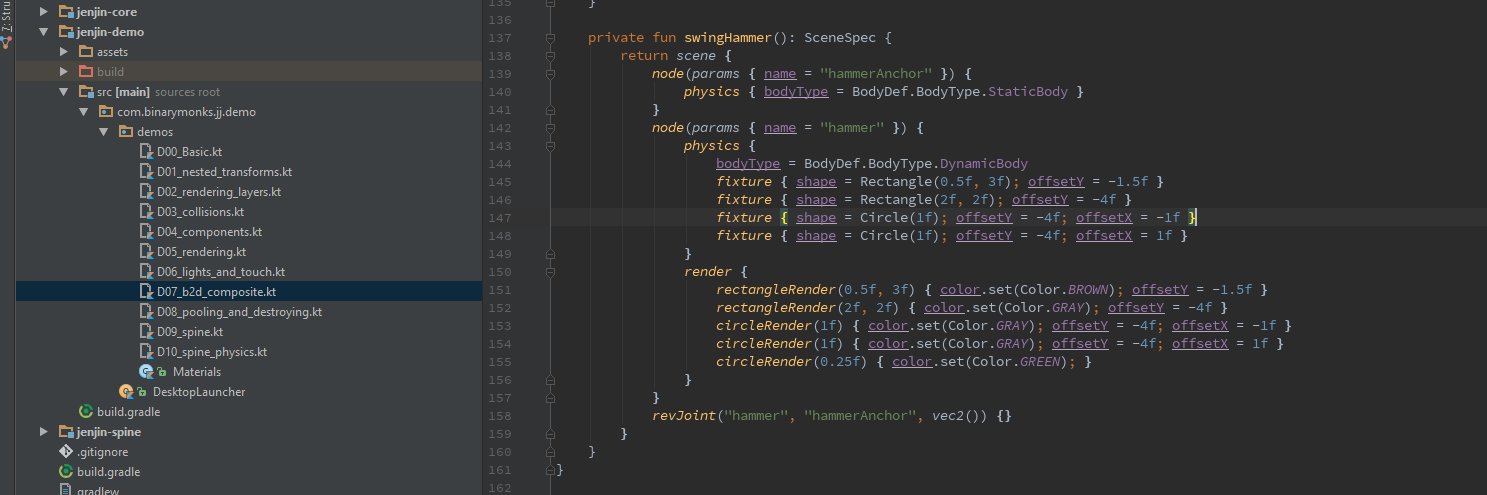Click the D02_rendering_layers.kt file icon
This screenshot has height=495, width=1487.
(146, 192)
